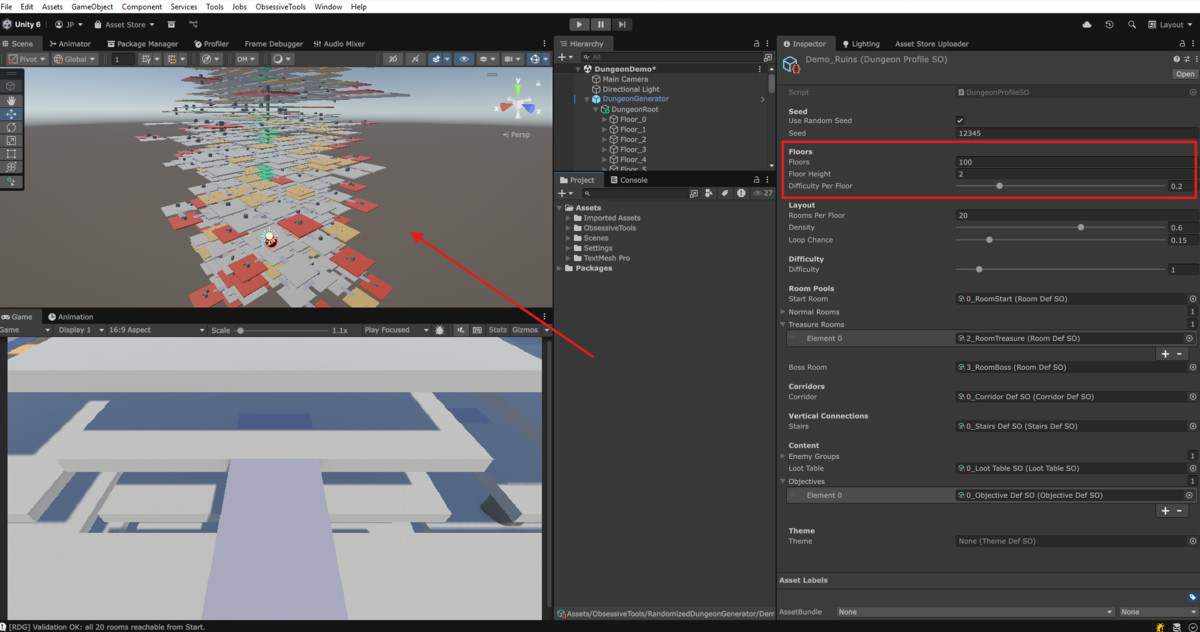Select the Rotate tool in Scene view
The width and height of the screenshot is (1200, 632).
[x=11, y=127]
